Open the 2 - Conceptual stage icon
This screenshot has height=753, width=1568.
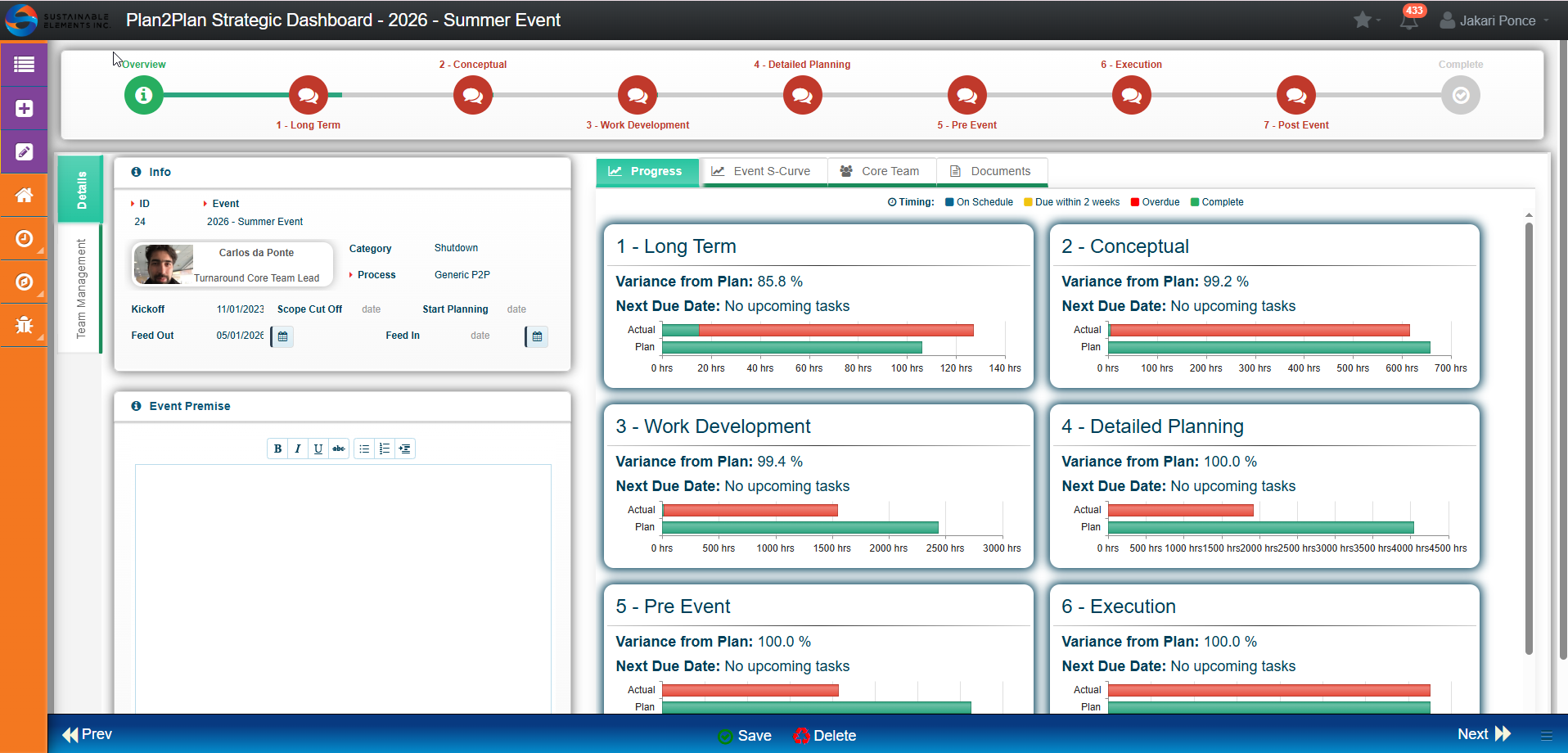point(473,95)
